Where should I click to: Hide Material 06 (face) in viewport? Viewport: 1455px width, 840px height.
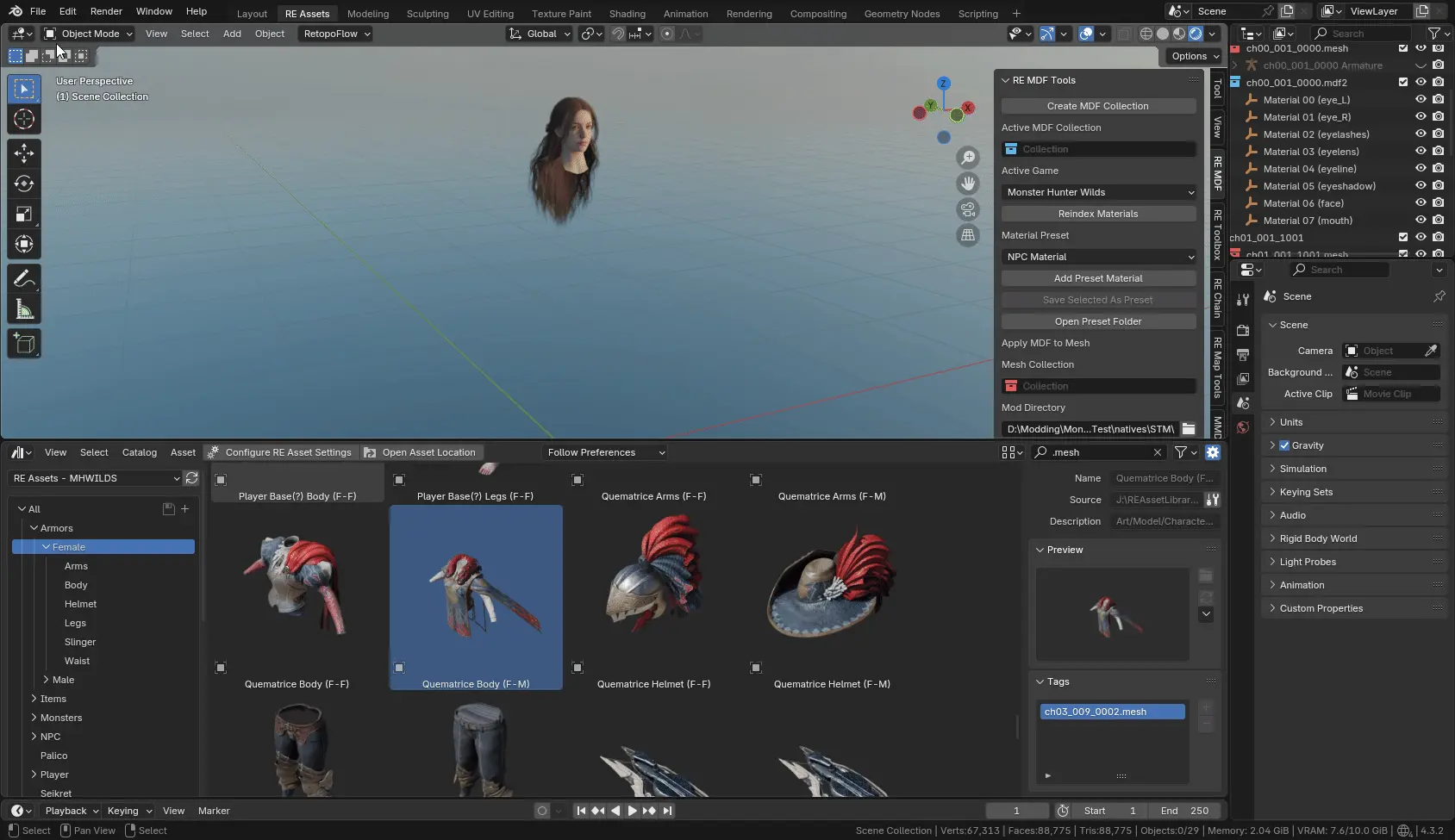click(x=1421, y=203)
